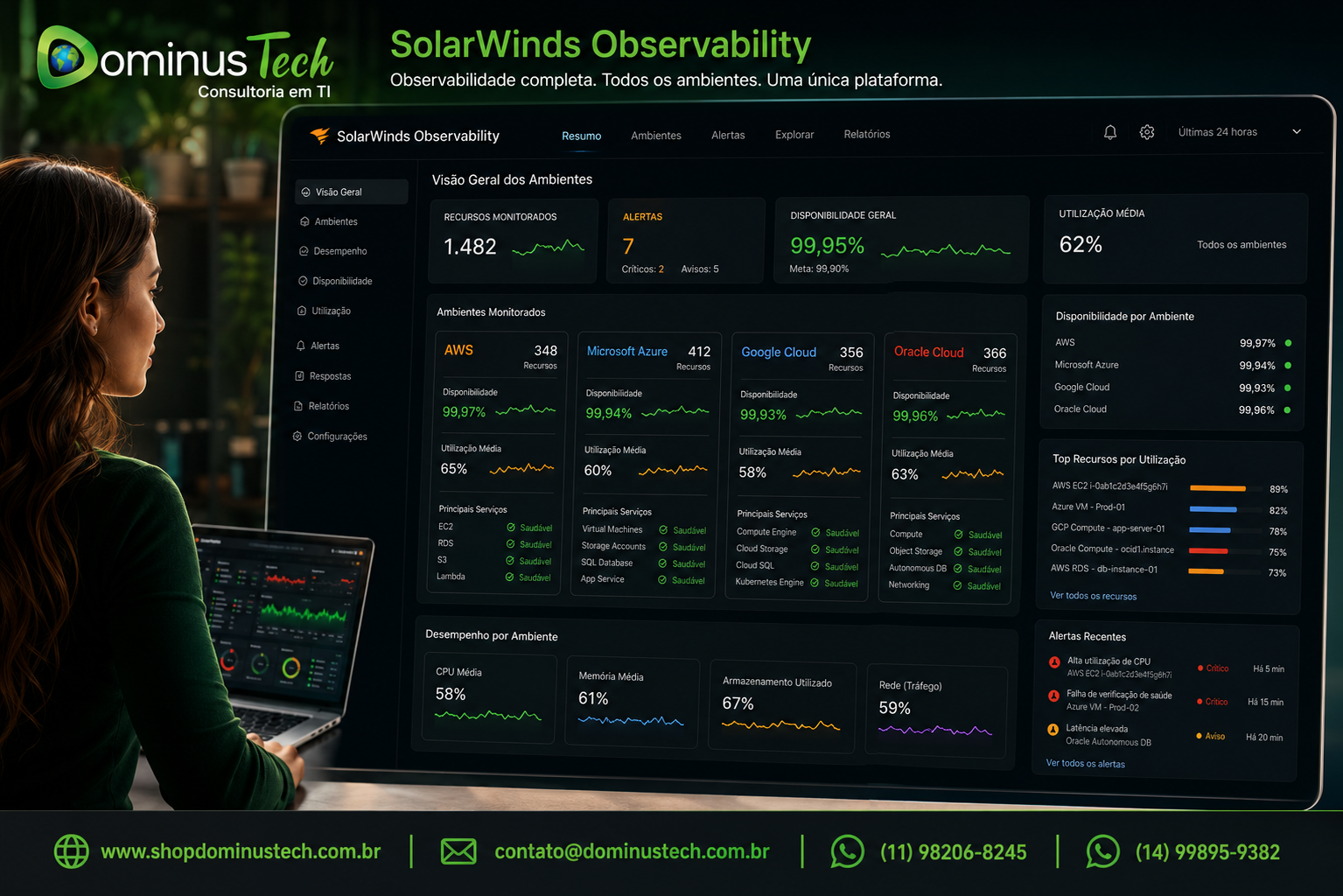Click the WhatsApp icon for (14) 99895-9382
The width and height of the screenshot is (1343, 896).
(x=1102, y=851)
